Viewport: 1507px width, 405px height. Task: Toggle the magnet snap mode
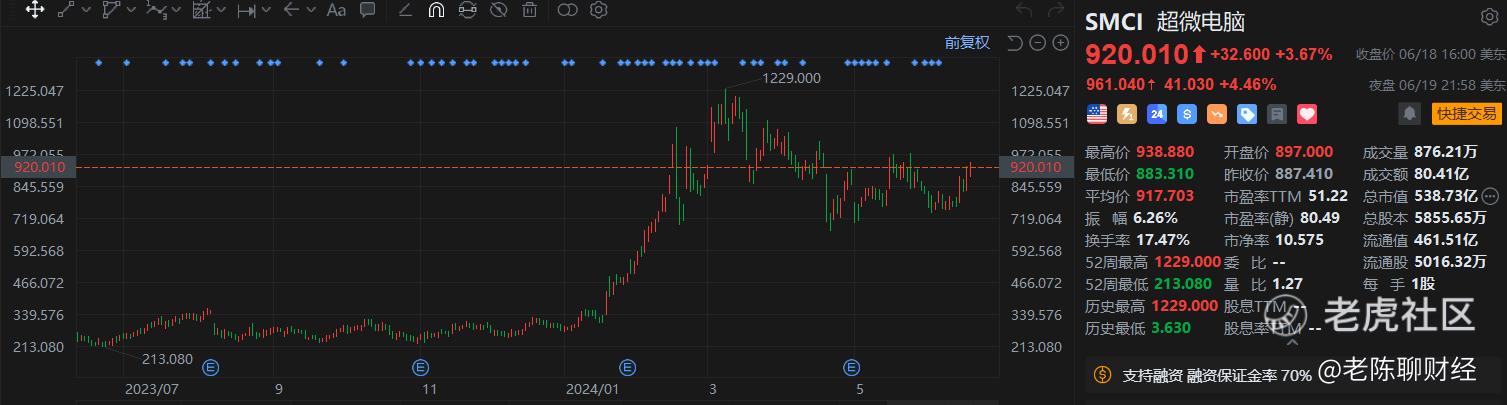click(436, 11)
